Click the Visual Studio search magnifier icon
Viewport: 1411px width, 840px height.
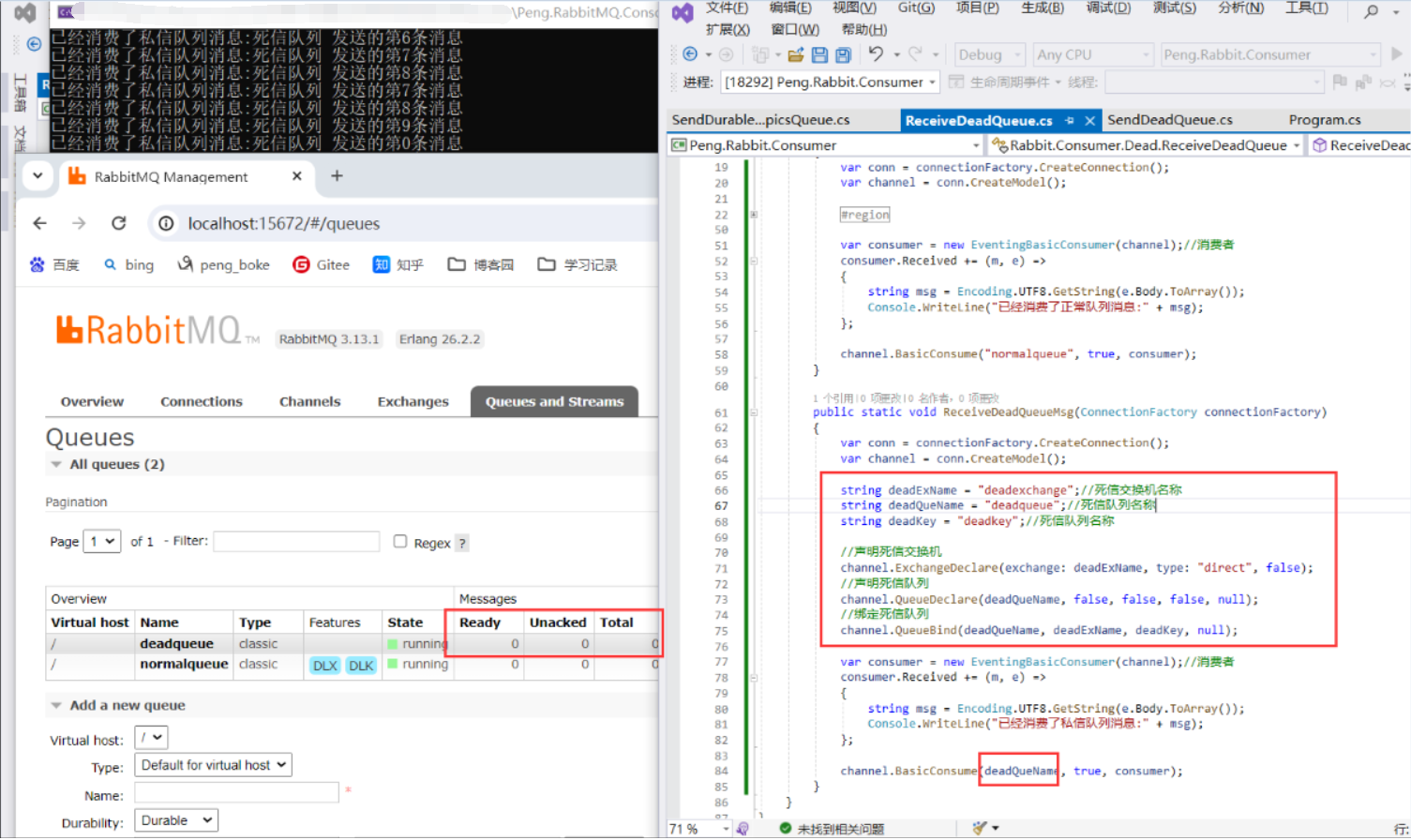[1371, 11]
